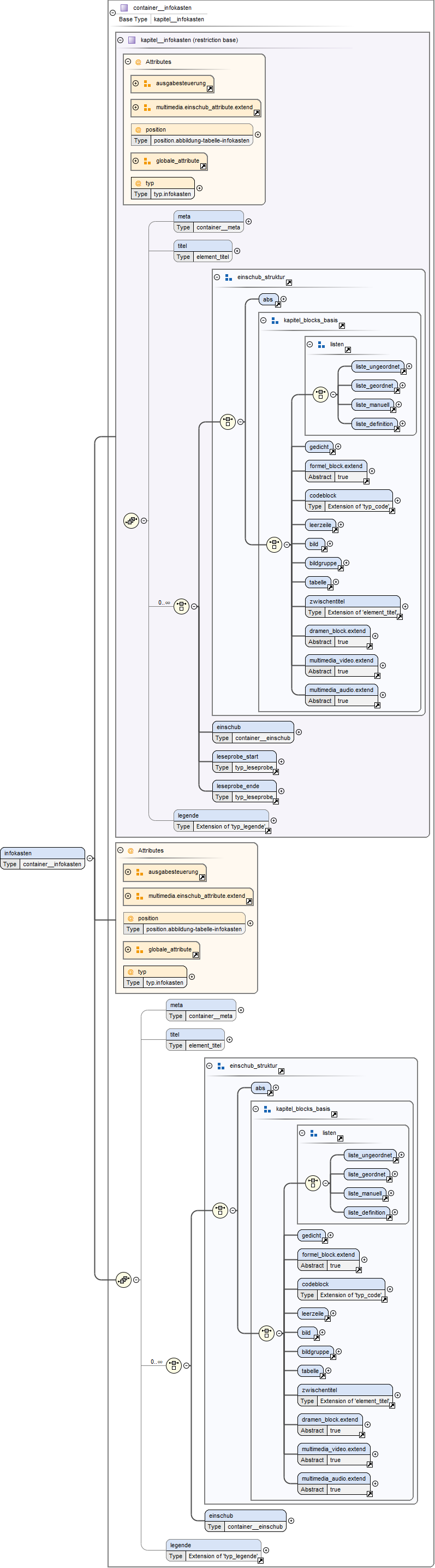Click the 0..∞ choice compositor in restriction base
The image size is (435, 1568).
point(181,606)
